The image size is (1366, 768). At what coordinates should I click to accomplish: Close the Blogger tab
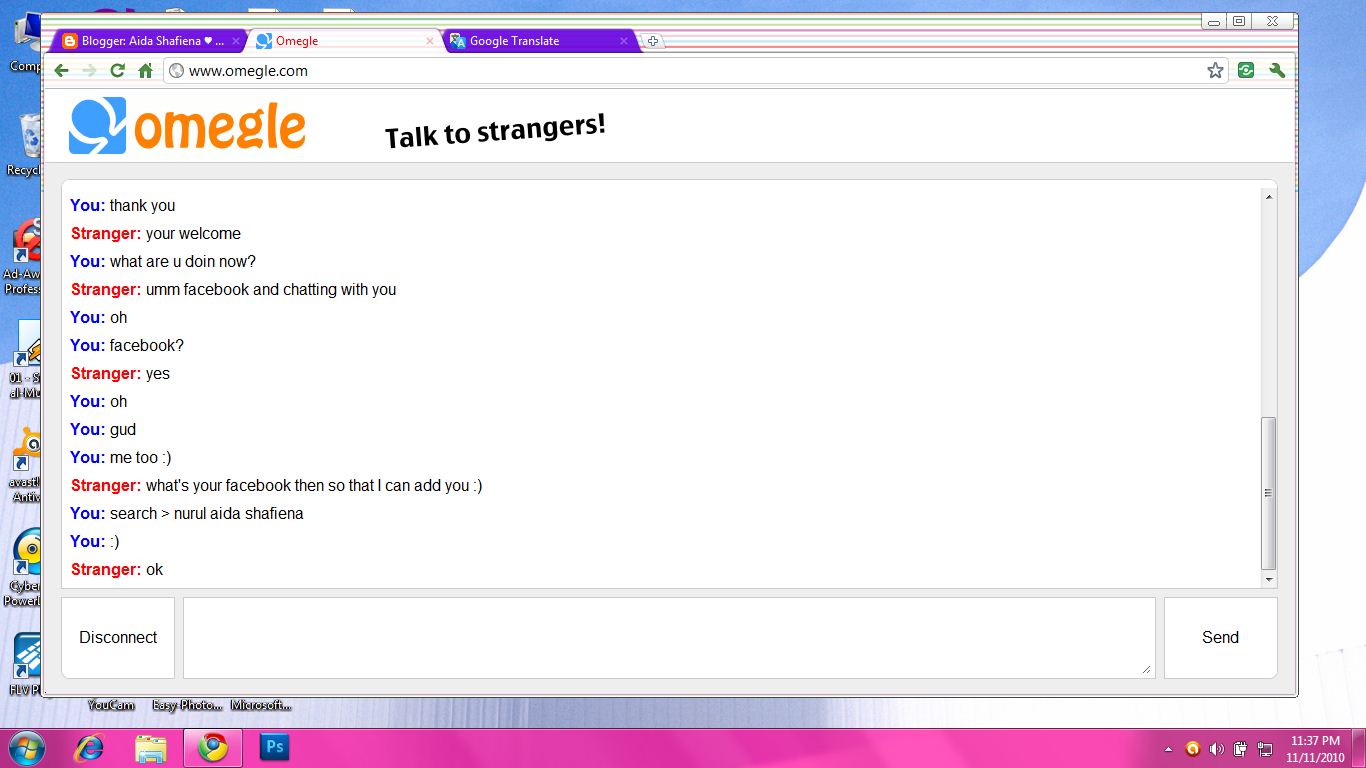(236, 41)
